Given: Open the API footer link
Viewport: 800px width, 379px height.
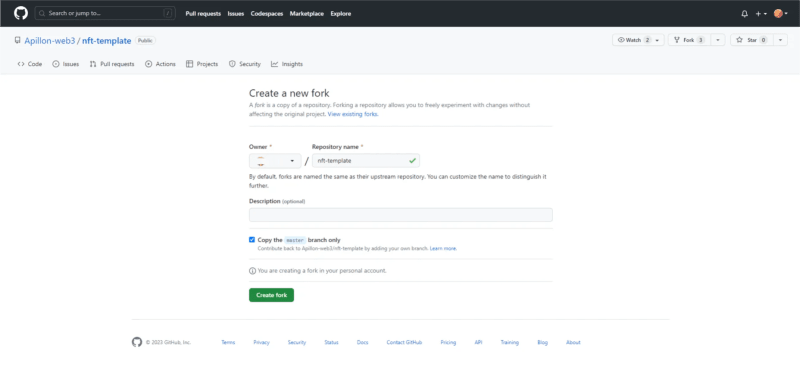Looking at the screenshot, I should click(478, 343).
